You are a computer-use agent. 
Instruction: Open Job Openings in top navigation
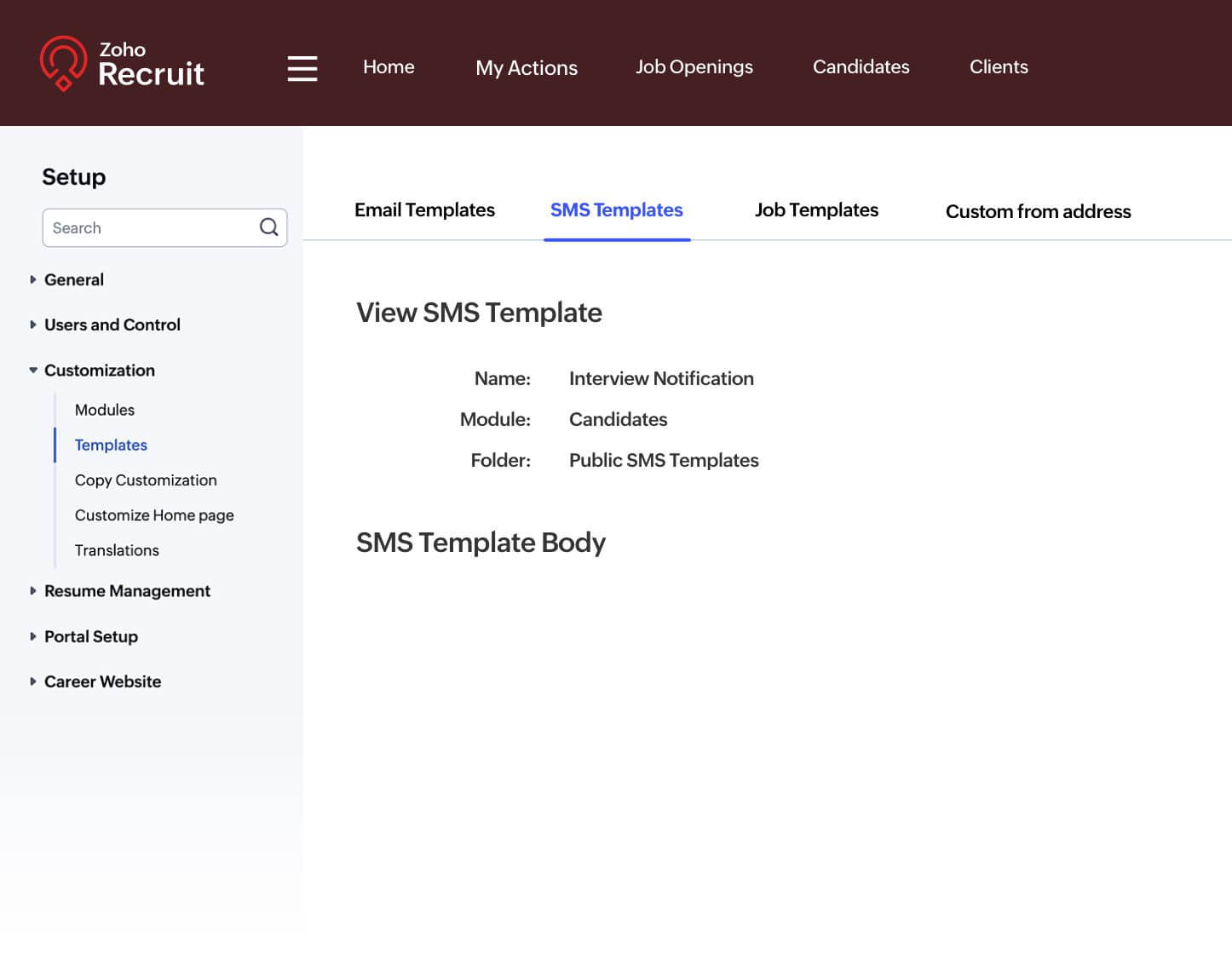point(694,66)
